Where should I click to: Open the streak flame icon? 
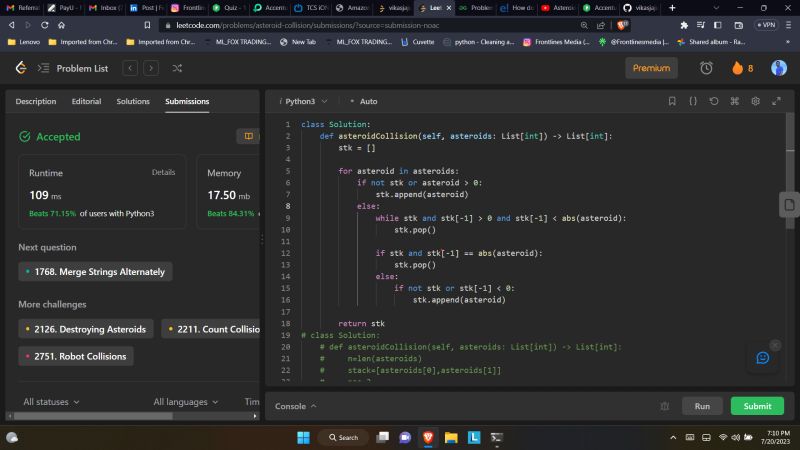[x=737, y=68]
